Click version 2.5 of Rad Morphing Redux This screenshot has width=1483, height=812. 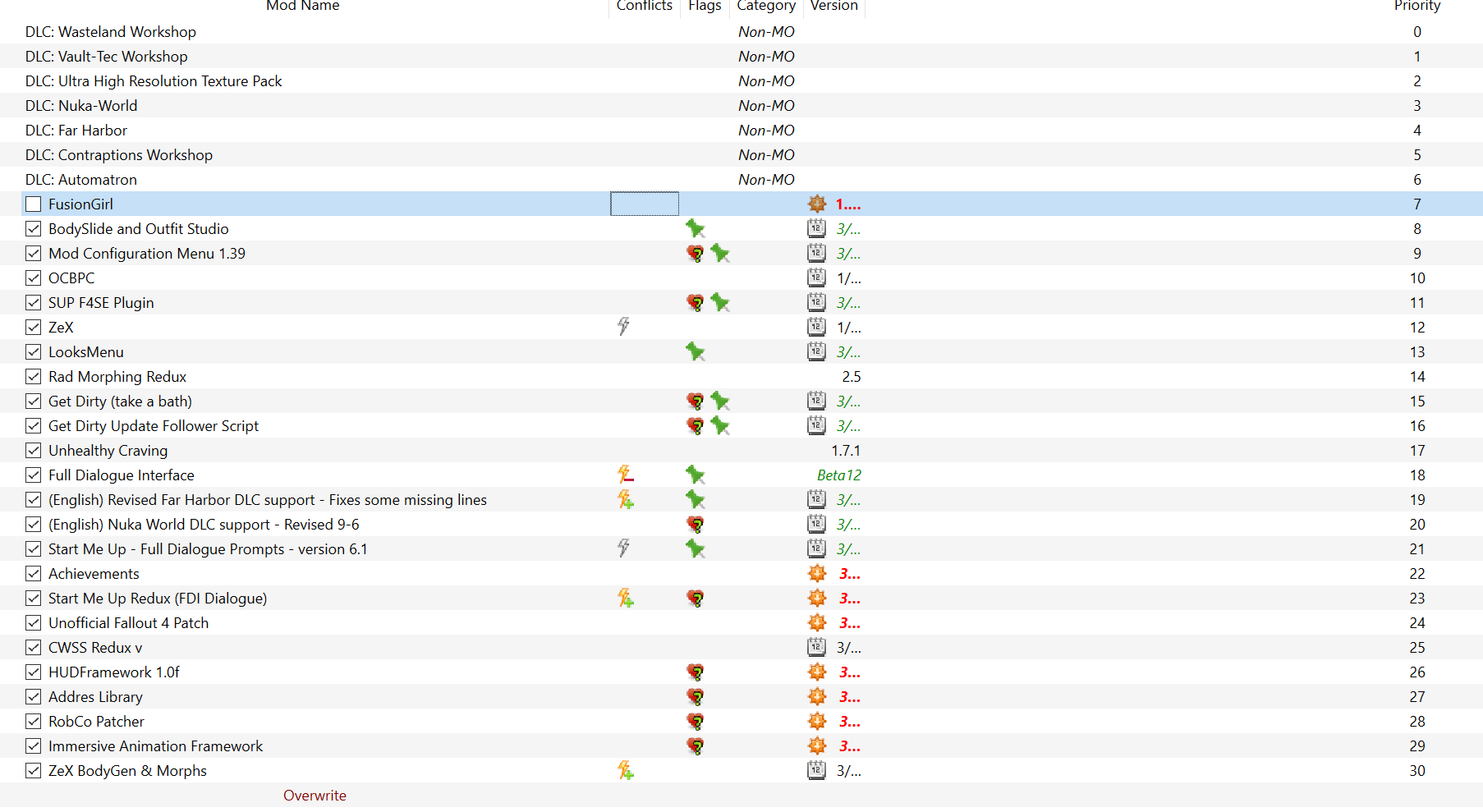852,376
